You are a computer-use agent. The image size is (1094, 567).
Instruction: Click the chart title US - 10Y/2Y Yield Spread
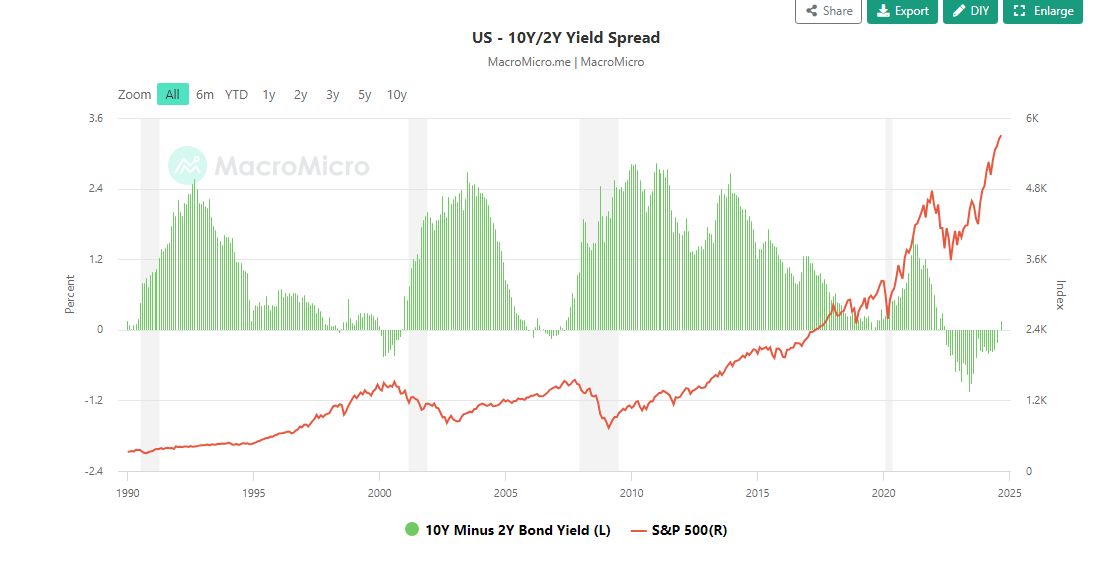566,38
